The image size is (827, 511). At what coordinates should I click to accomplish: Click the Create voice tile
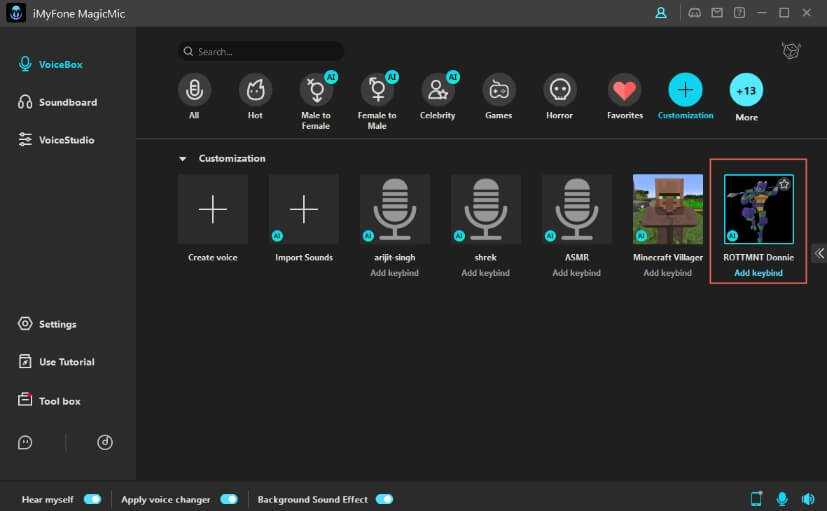(x=213, y=209)
